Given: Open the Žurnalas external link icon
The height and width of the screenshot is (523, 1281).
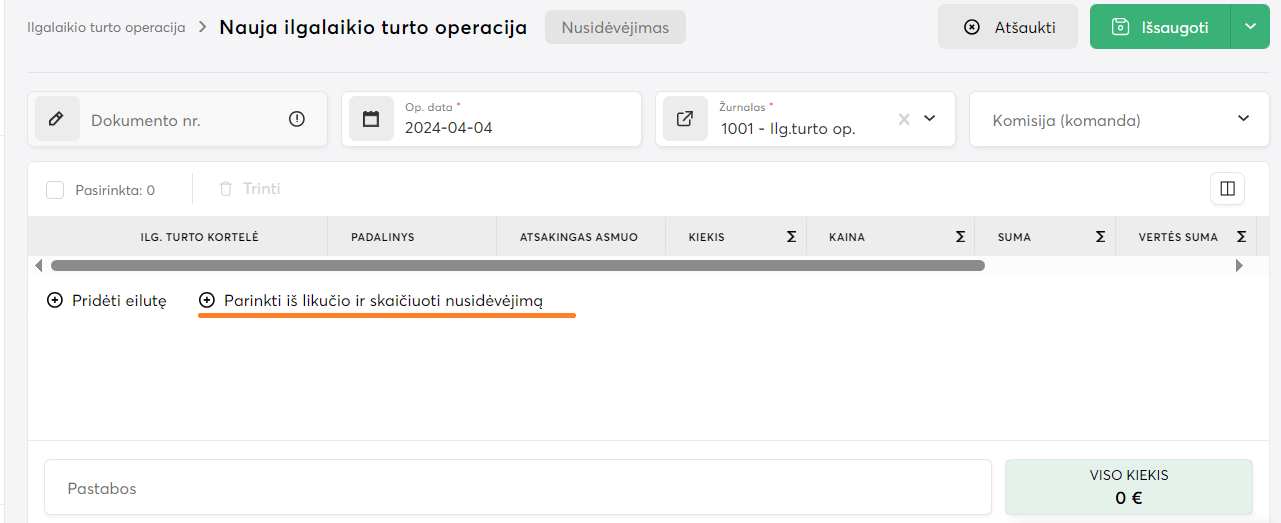Looking at the screenshot, I should coord(685,119).
